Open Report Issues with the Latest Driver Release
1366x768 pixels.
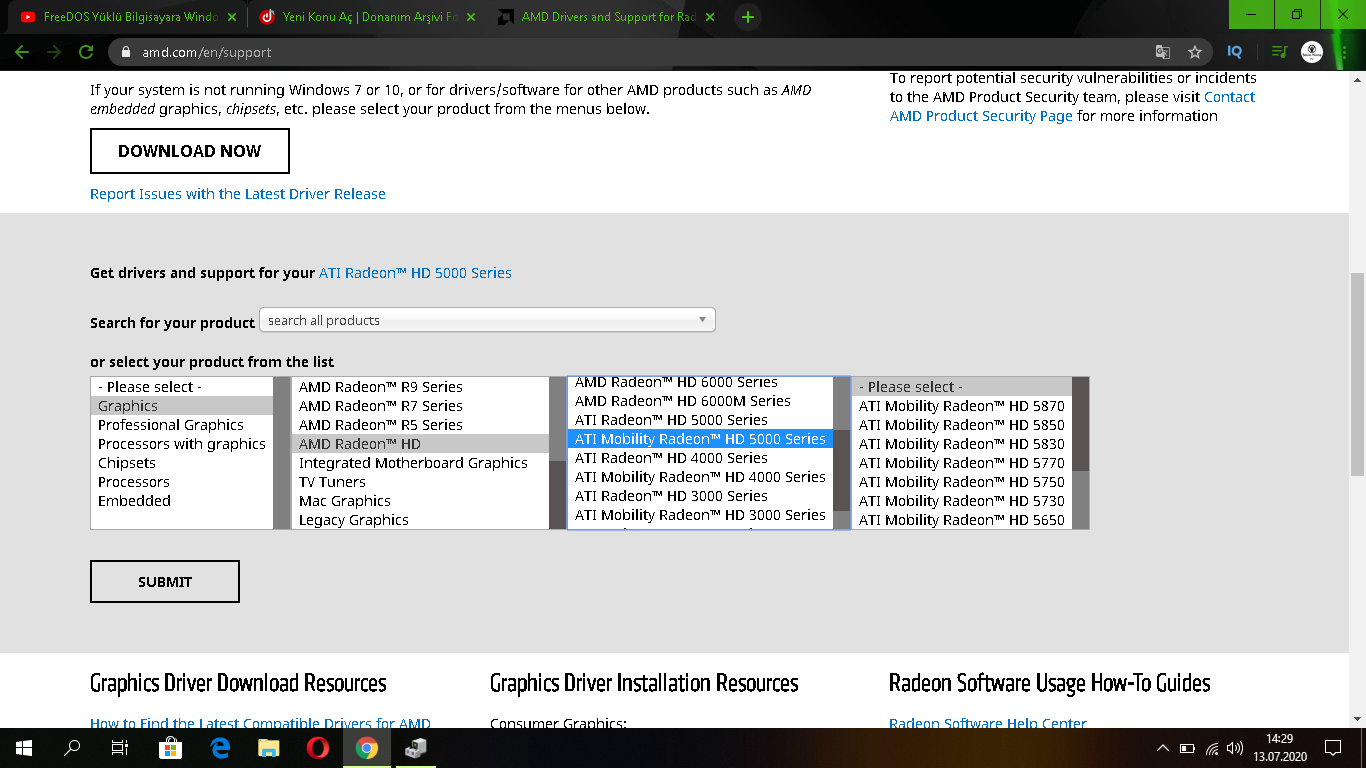[238, 194]
